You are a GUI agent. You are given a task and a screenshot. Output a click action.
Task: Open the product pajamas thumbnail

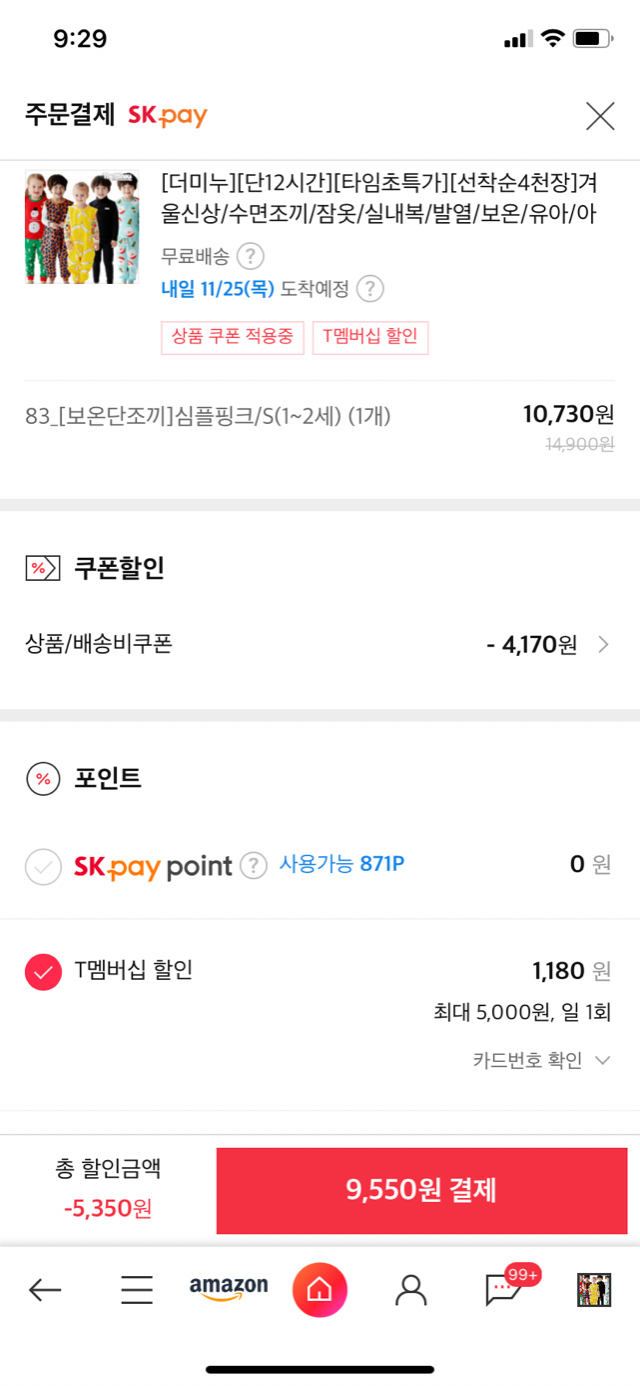point(82,227)
